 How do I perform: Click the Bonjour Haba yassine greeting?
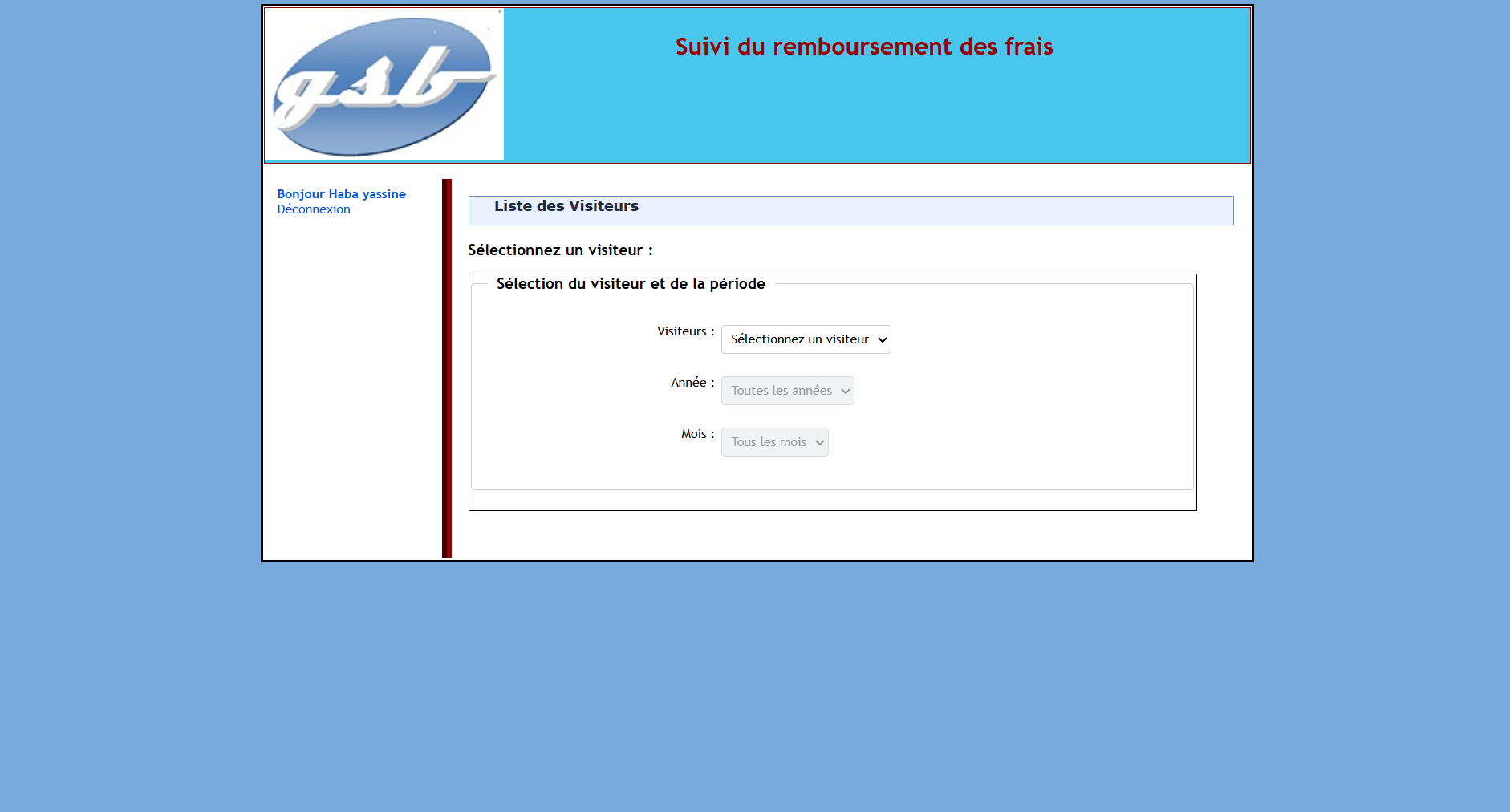click(341, 194)
